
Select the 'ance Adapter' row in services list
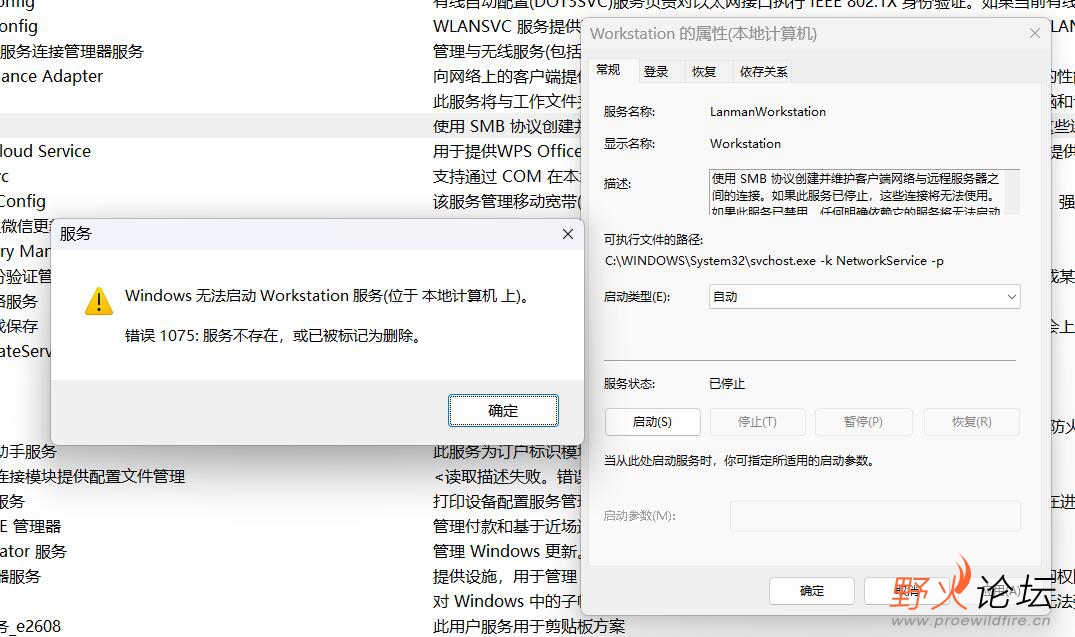[x=51, y=76]
